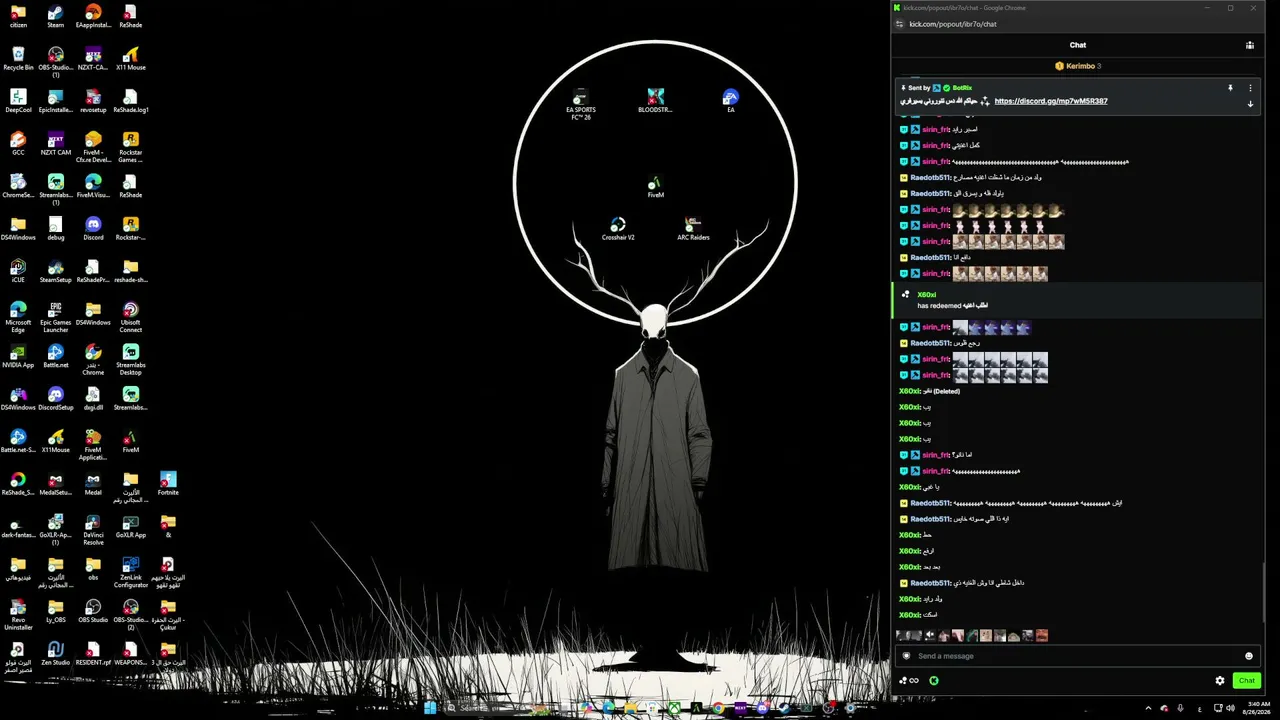
Task: Open the Ubisoft Connect desktop shortcut
Action: pyautogui.click(x=130, y=318)
